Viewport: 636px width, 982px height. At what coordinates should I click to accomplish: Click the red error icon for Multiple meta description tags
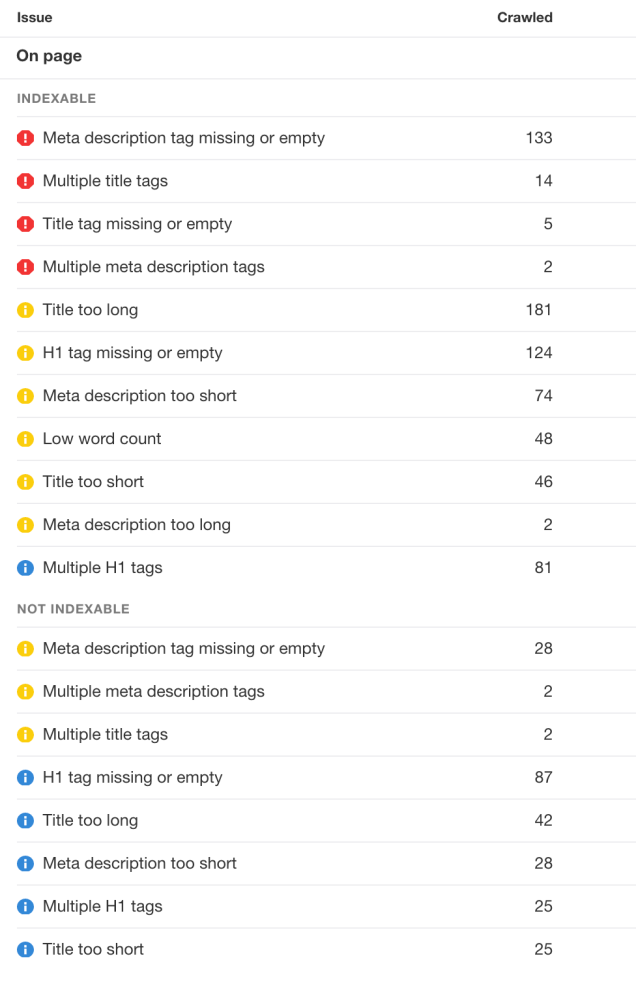pos(25,267)
